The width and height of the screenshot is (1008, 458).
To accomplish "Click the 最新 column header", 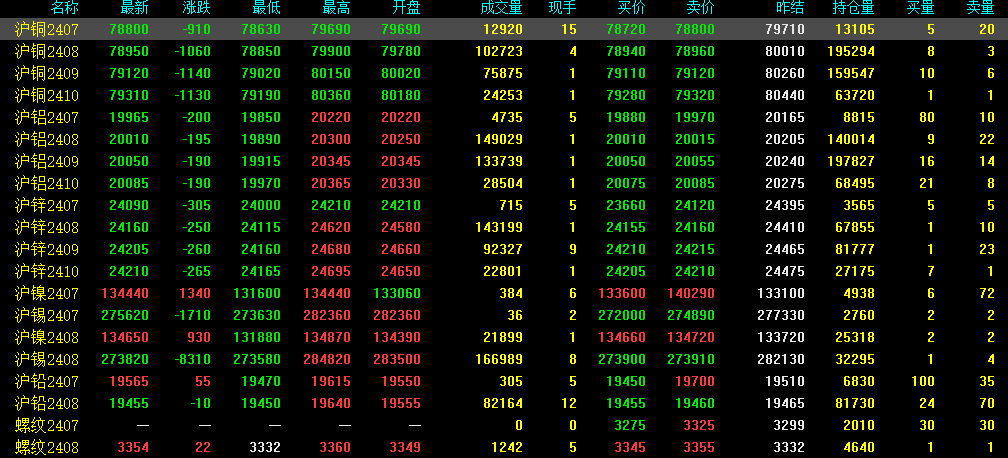I will (x=134, y=8).
